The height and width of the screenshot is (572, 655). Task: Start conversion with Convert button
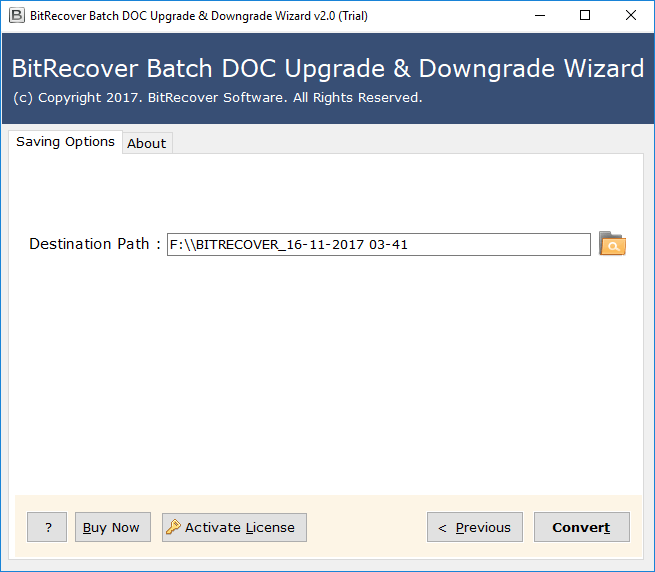tap(581, 527)
